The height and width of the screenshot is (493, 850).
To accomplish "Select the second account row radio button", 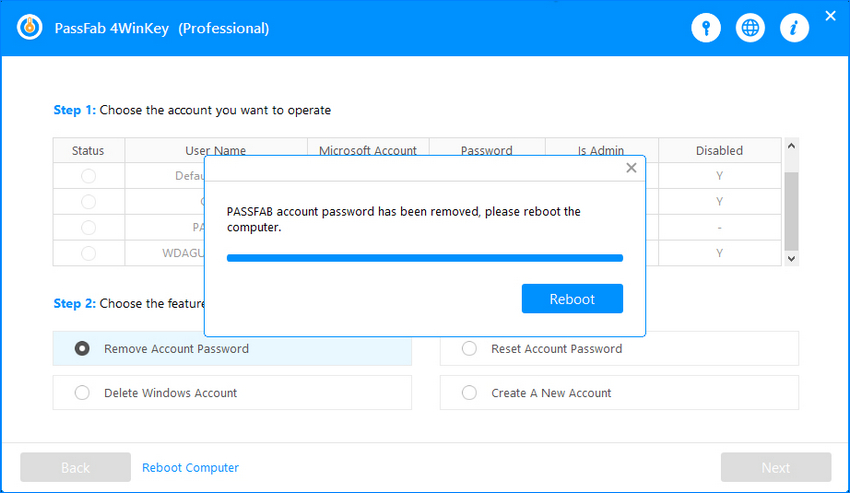I will point(88,202).
